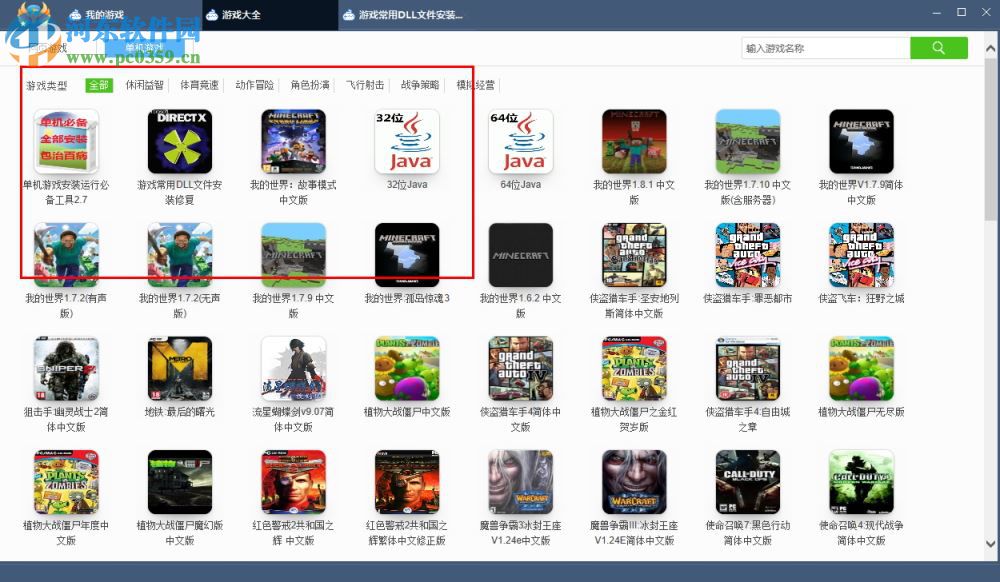Viewport: 1000px width, 582px height.
Task: Click the scrollbar up arrow
Action: point(990,48)
